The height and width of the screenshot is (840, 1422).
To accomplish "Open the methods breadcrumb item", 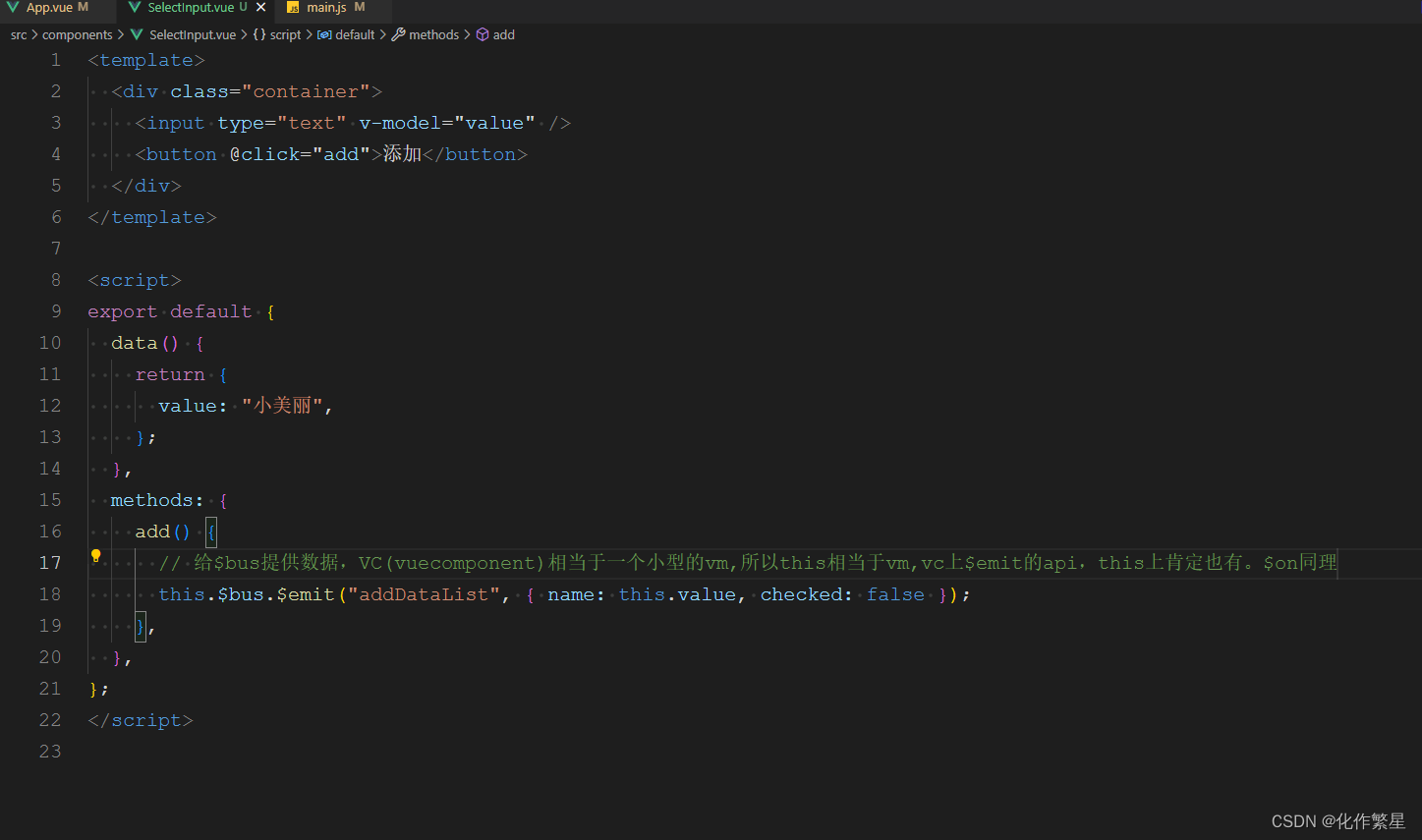I will click(433, 34).
